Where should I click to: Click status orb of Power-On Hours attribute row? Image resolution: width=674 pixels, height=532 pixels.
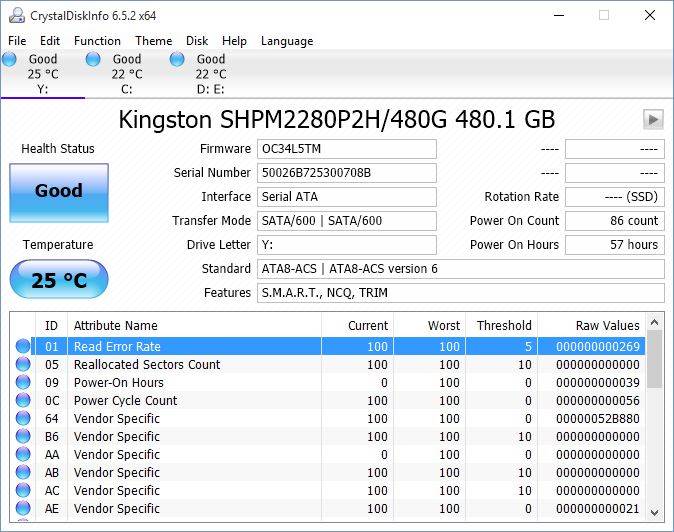(x=23, y=382)
